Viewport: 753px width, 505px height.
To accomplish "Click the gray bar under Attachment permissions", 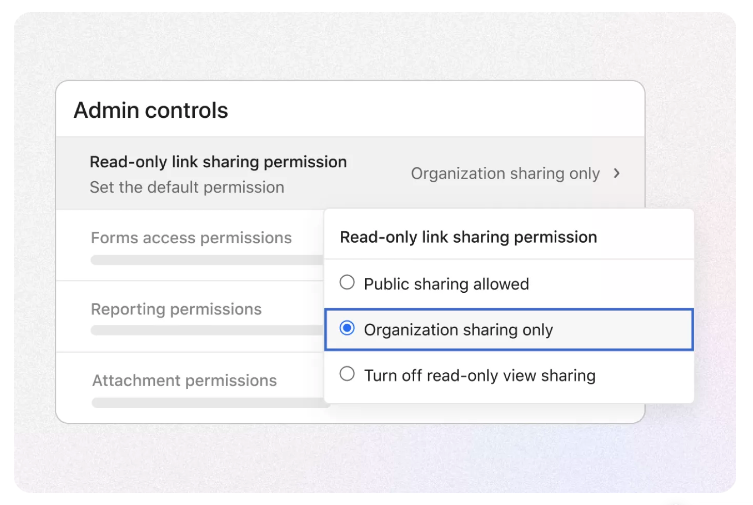I will point(205,403).
